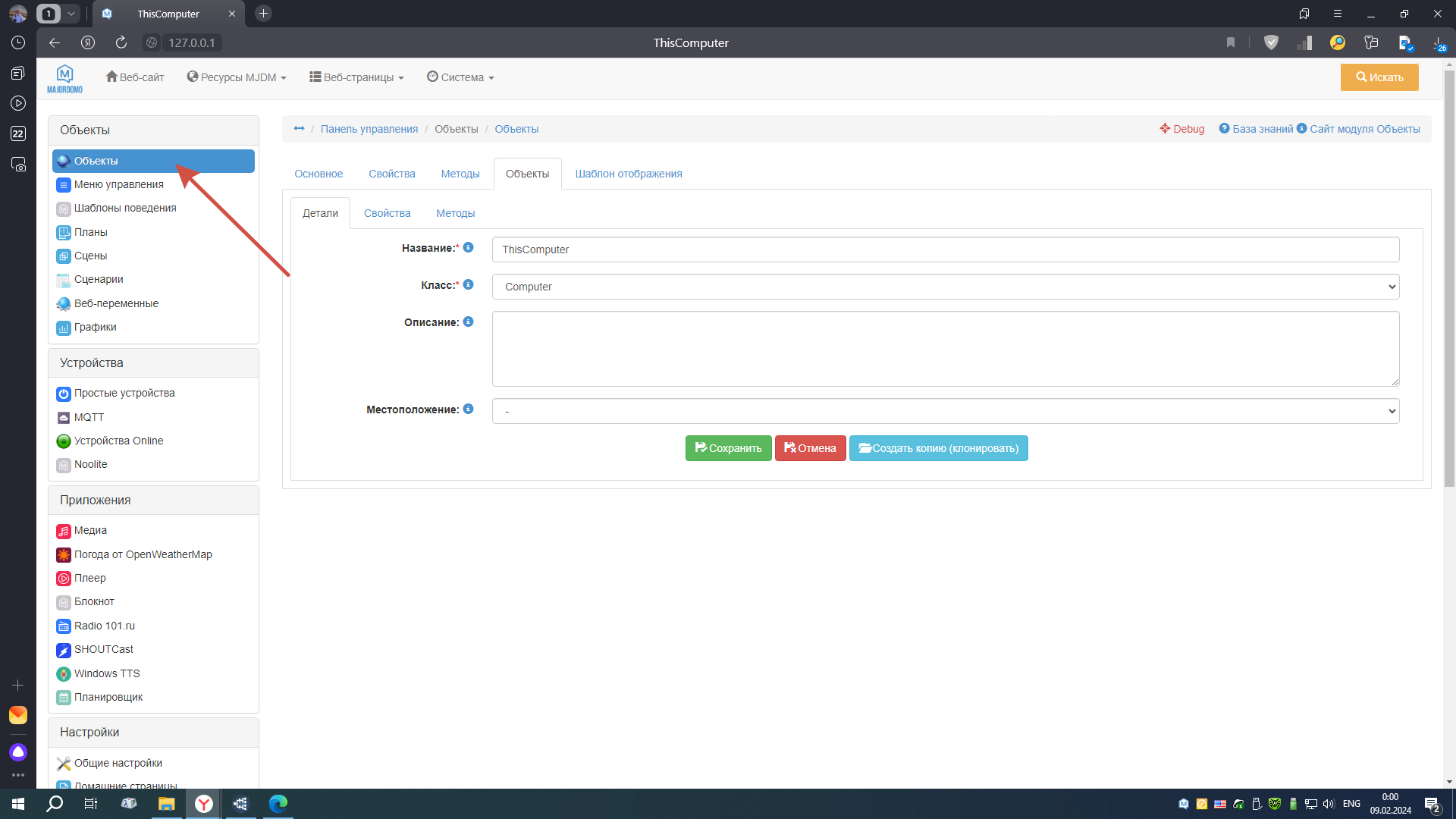Click into the Описание text area
1456x819 pixels.
[x=945, y=349]
